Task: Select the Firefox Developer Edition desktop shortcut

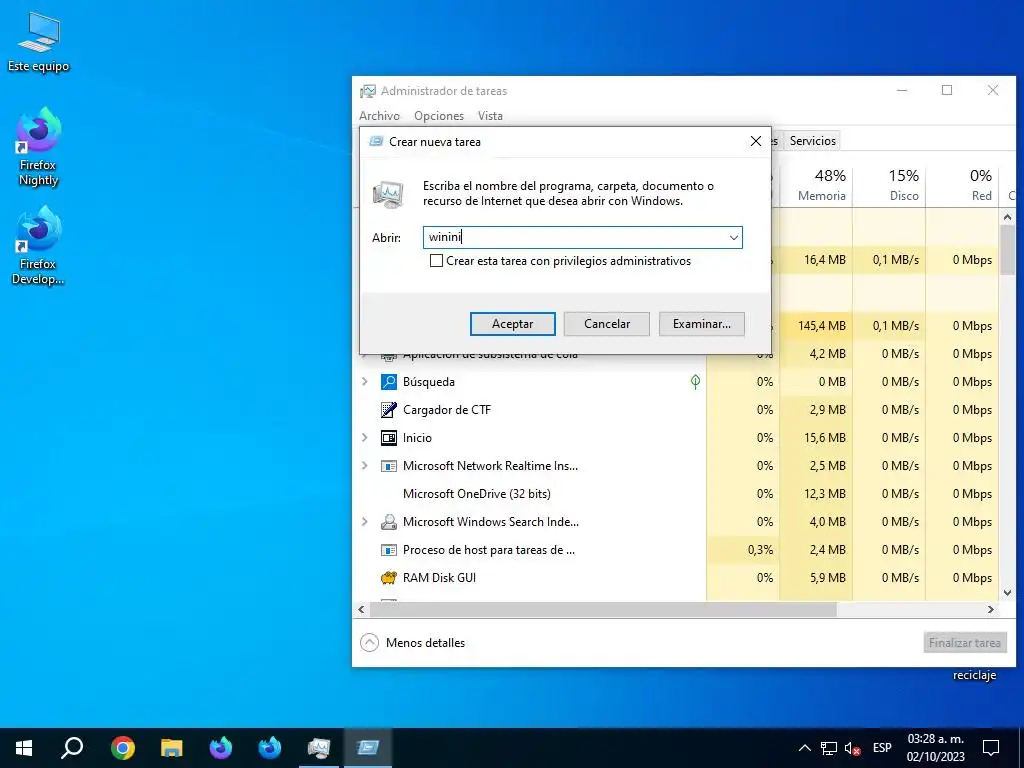Action: coord(38,246)
